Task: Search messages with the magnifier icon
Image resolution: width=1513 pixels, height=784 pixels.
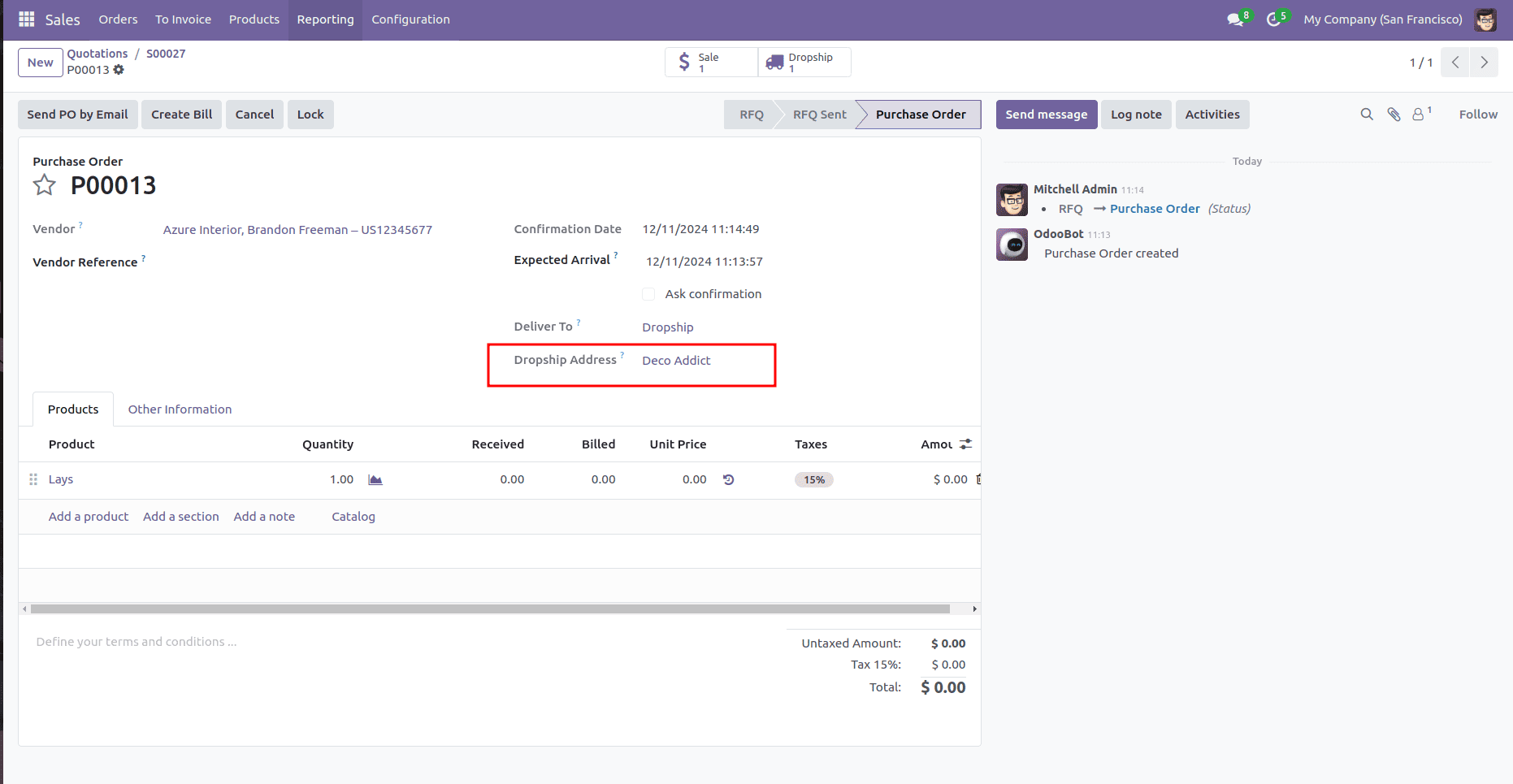Action: point(1366,114)
